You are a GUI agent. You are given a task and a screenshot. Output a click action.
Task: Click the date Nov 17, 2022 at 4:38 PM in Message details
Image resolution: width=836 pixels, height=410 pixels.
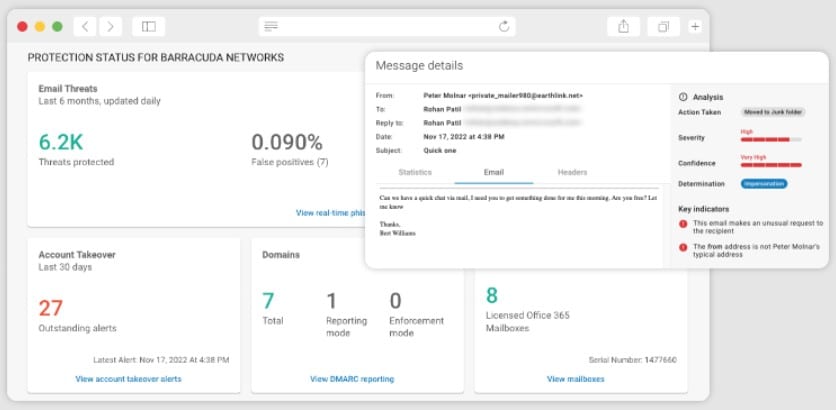[464, 136]
